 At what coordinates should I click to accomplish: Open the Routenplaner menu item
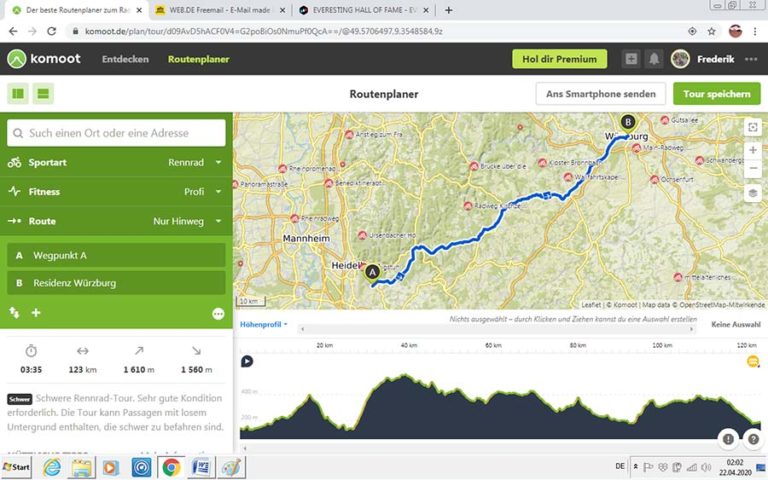tap(198, 59)
